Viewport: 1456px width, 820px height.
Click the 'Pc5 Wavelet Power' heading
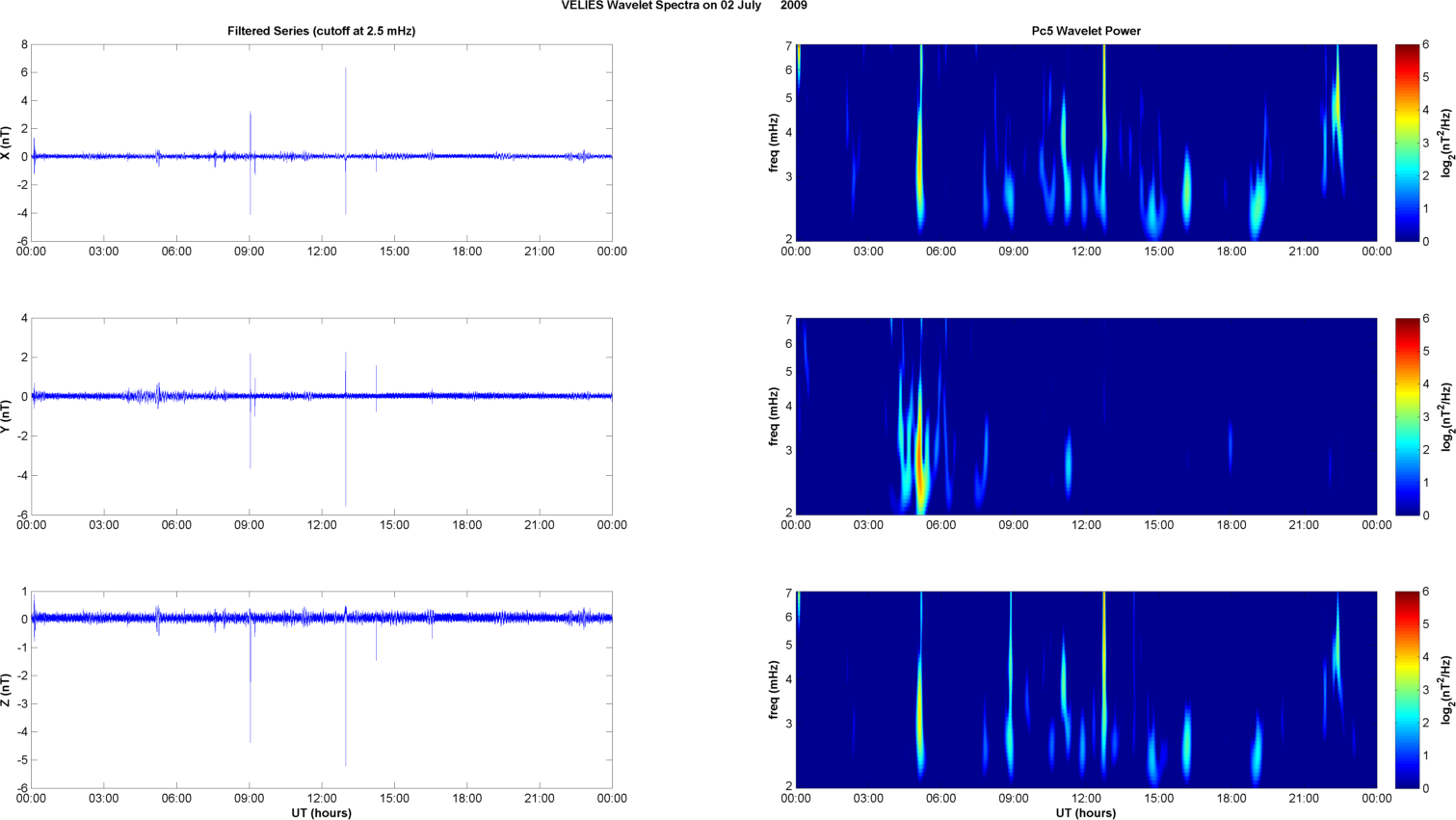[1086, 31]
